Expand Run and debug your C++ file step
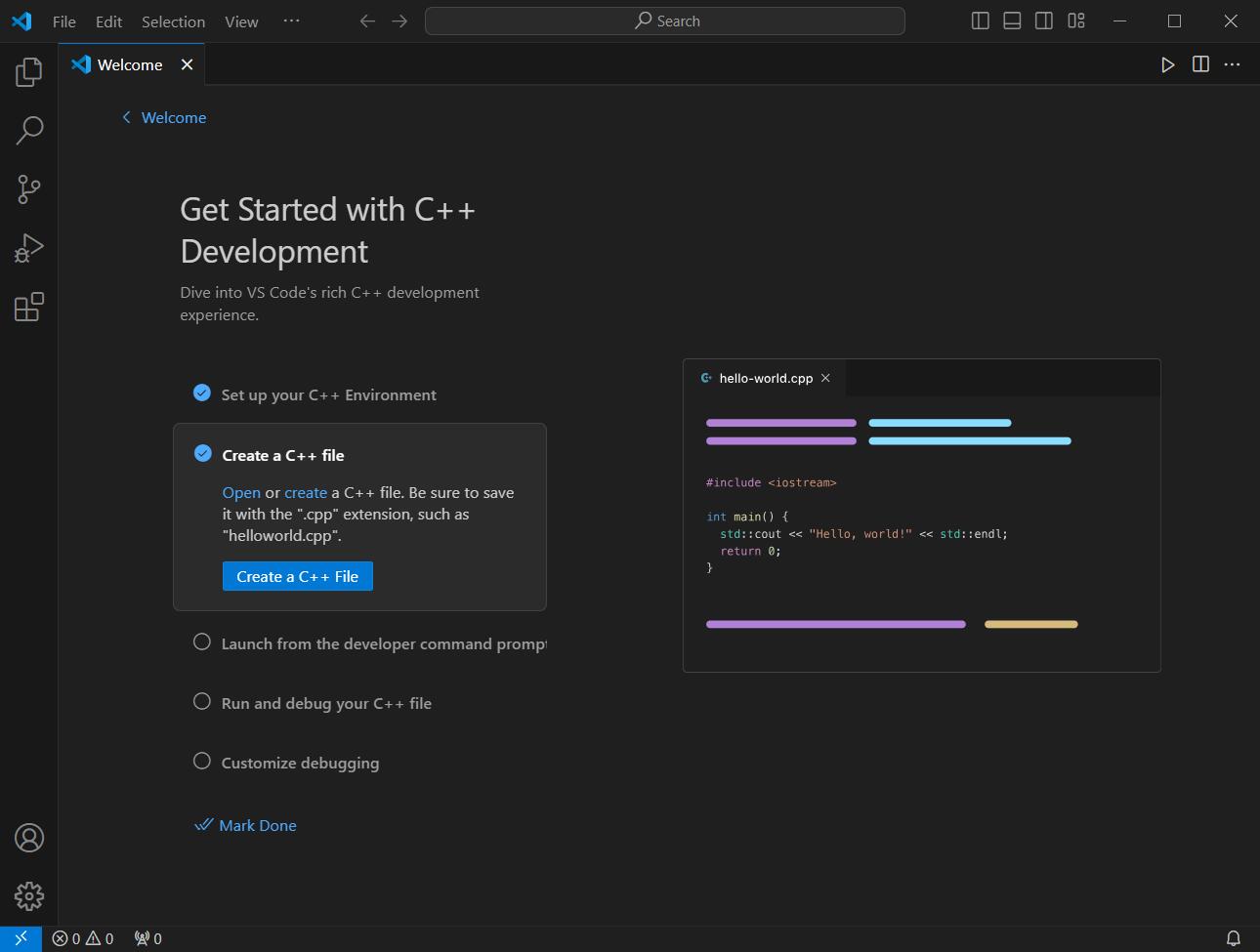This screenshot has height=952, width=1260. click(x=326, y=703)
